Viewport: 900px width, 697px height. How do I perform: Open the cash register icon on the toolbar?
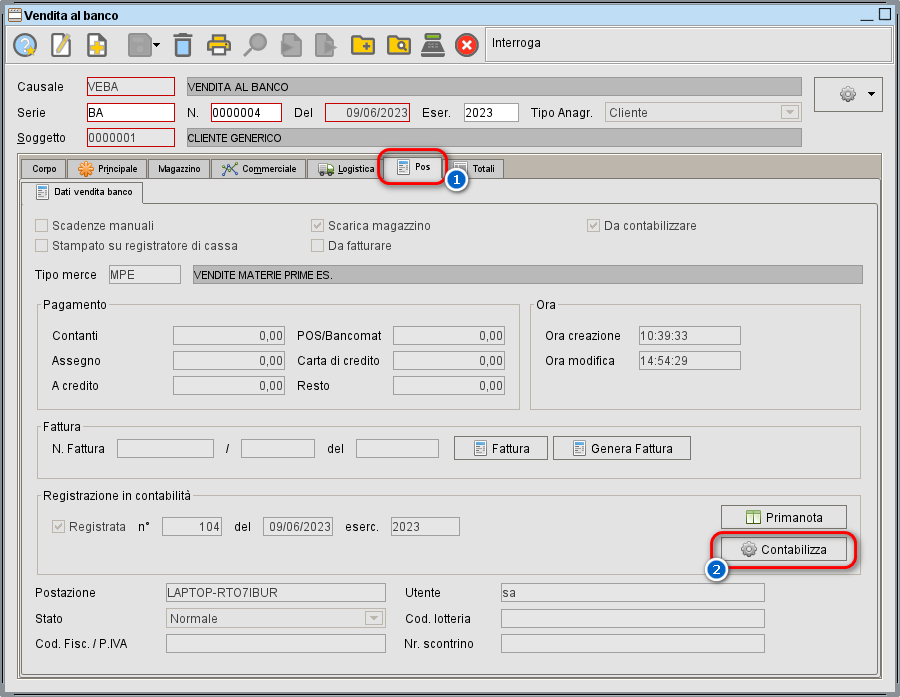pos(431,45)
